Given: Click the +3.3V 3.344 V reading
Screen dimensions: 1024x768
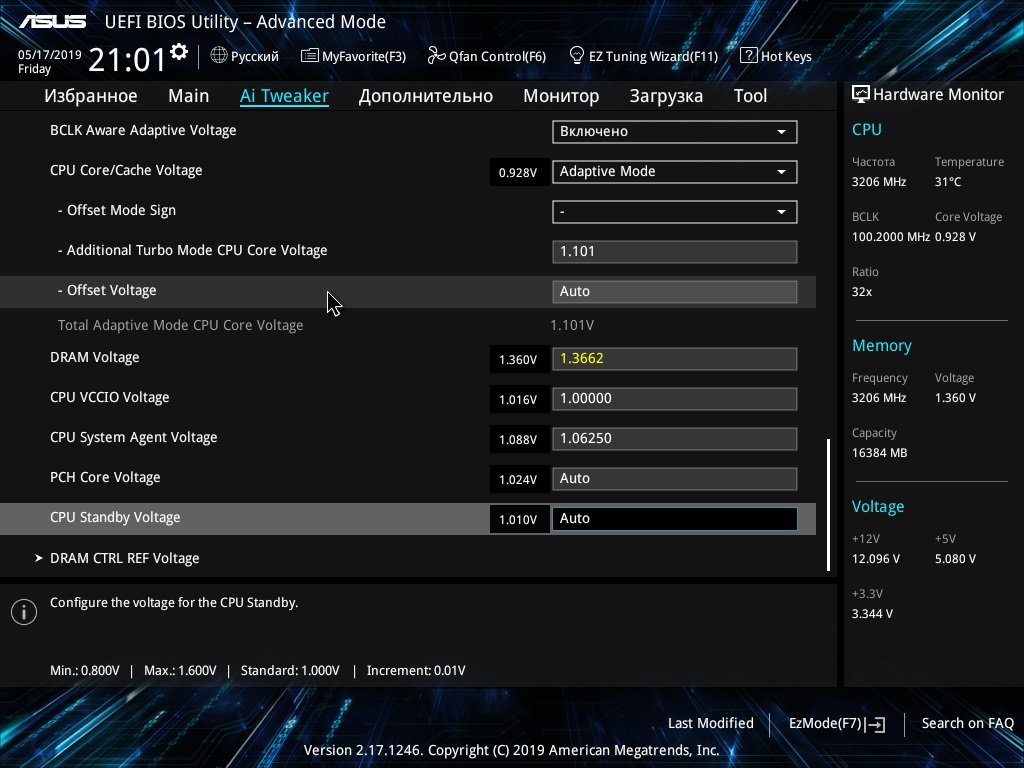Looking at the screenshot, I should (872, 614).
